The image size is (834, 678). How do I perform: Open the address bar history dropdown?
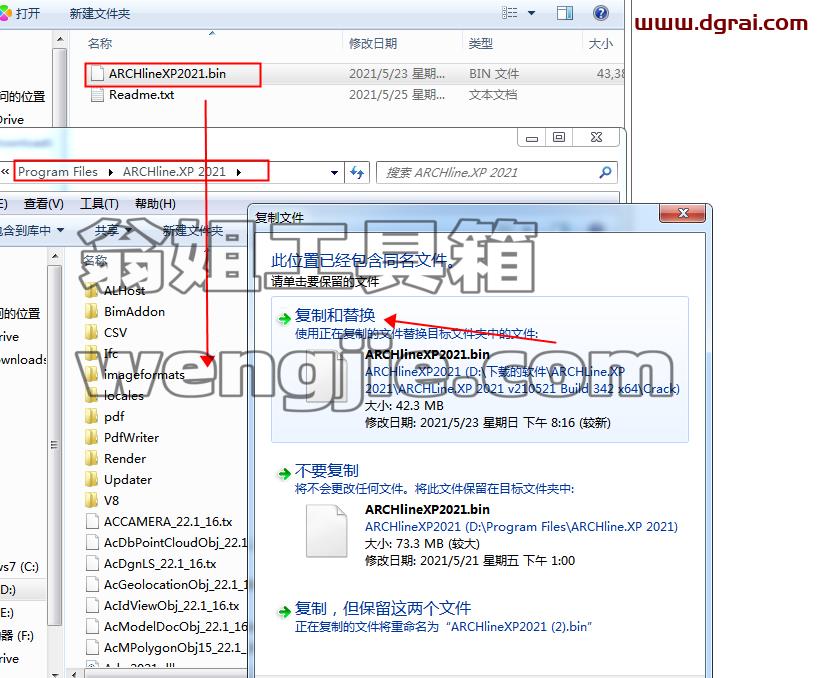tap(334, 172)
